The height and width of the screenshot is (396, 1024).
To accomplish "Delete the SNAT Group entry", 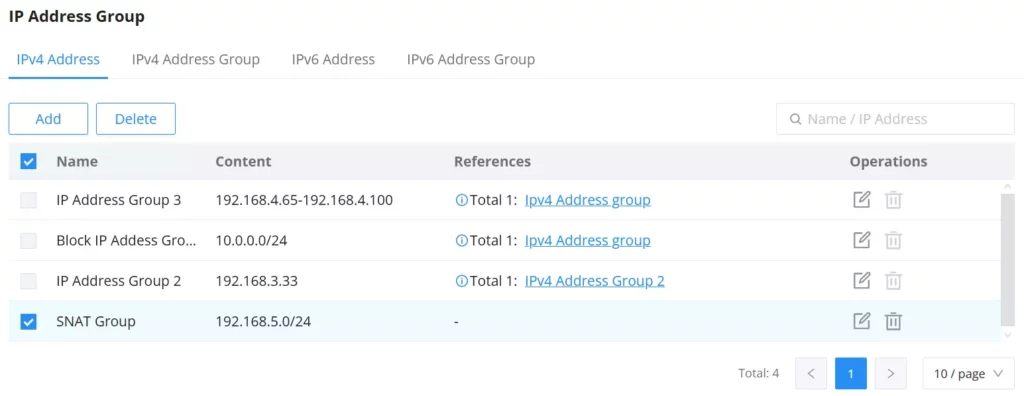I will point(893,321).
